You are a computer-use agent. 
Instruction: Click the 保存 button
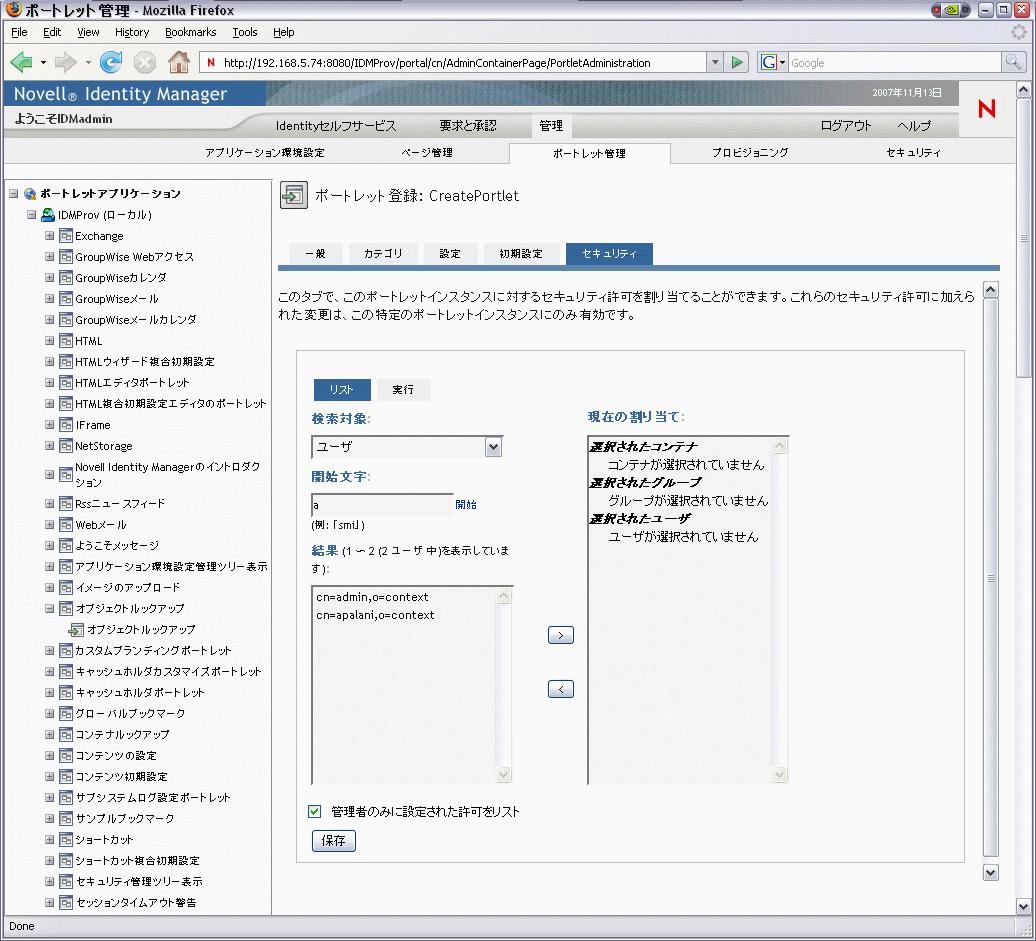click(334, 841)
